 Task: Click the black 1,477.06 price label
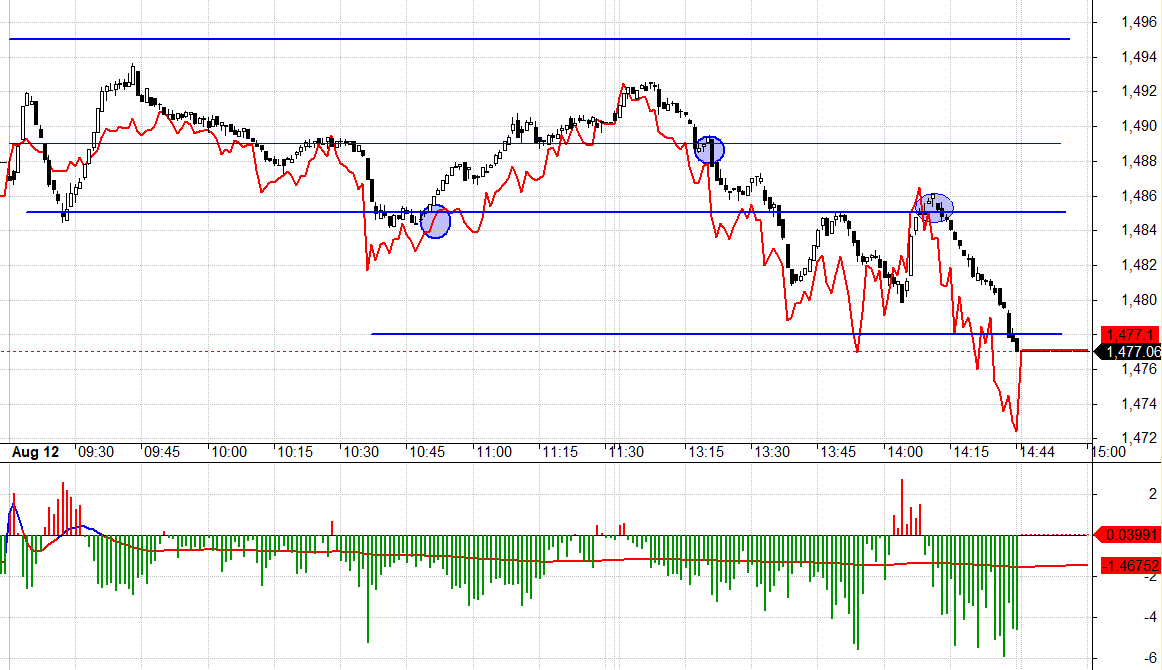(x=1128, y=351)
